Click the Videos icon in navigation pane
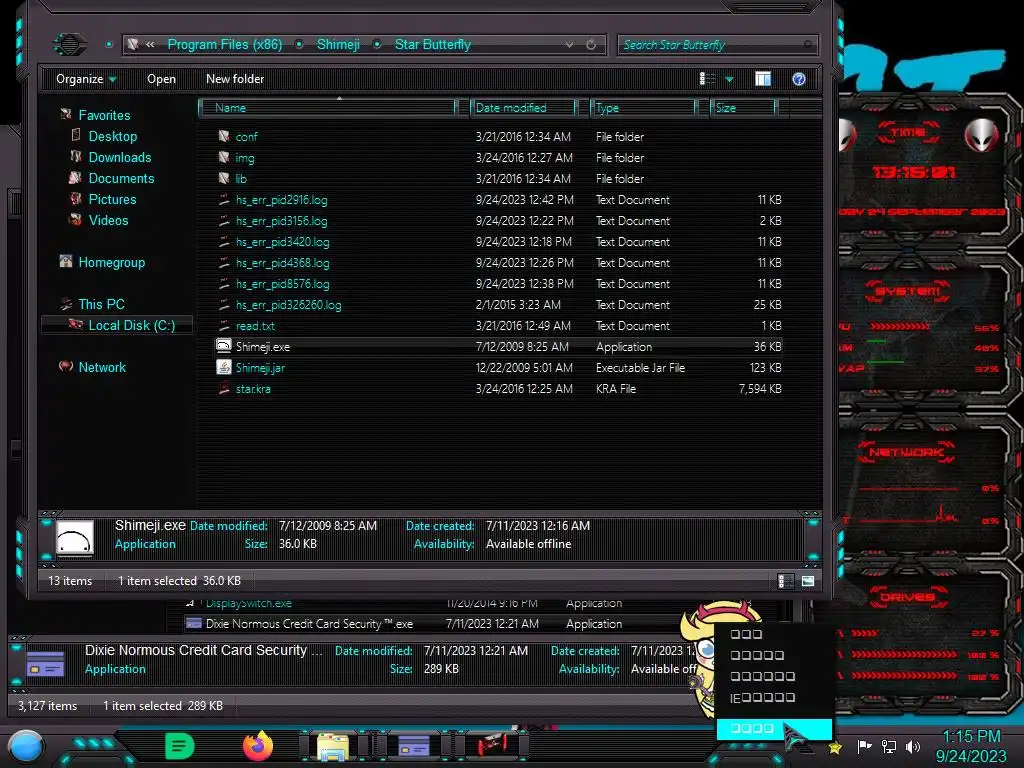This screenshot has width=1024, height=768. click(76, 219)
